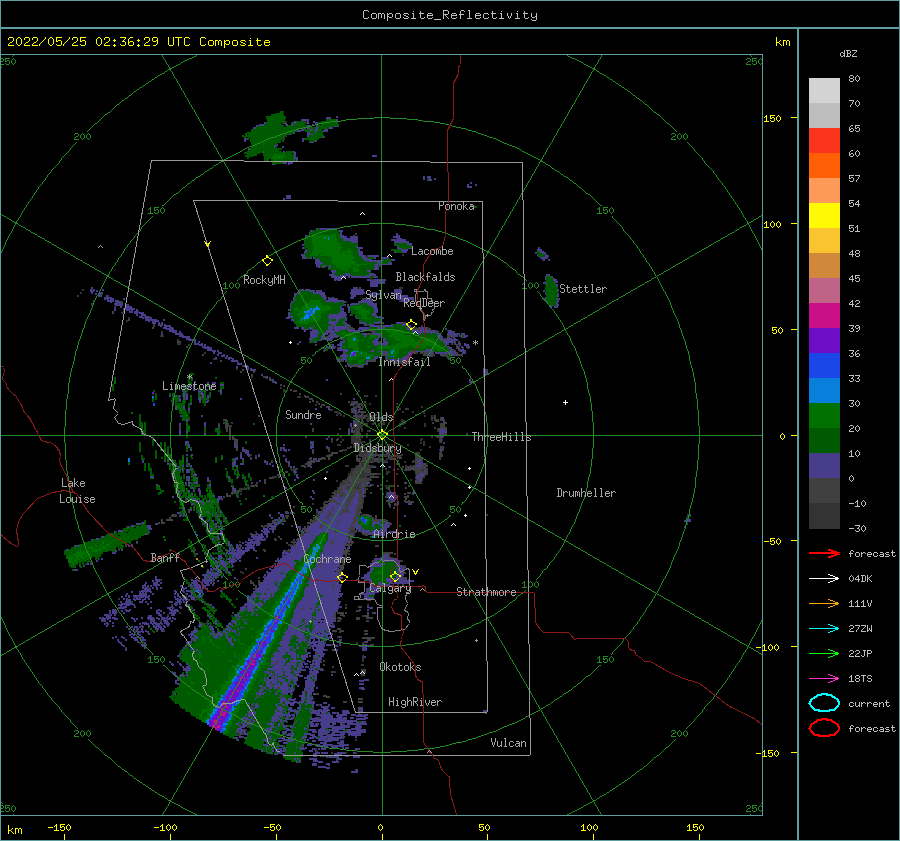900x841 pixels.
Task: Click the white 04DK arrow in legend
Action: click(x=824, y=578)
